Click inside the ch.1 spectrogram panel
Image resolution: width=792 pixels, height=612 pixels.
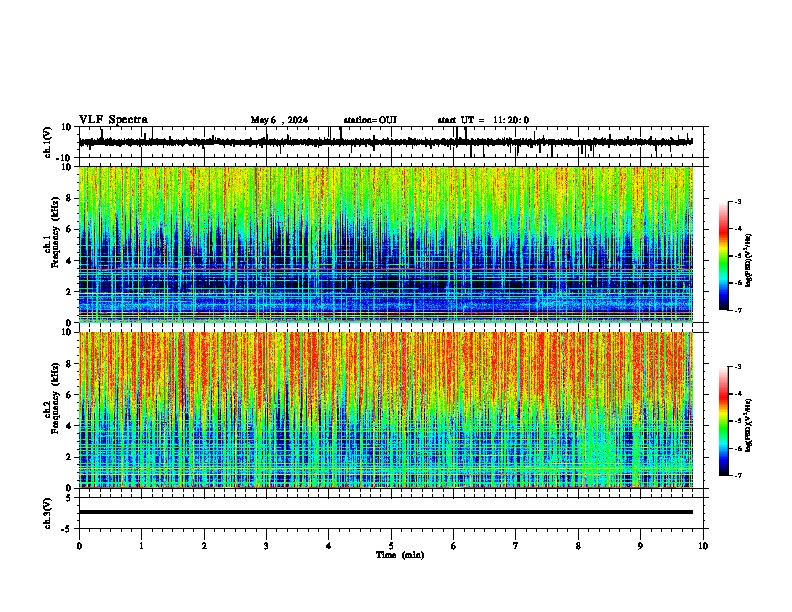point(386,244)
